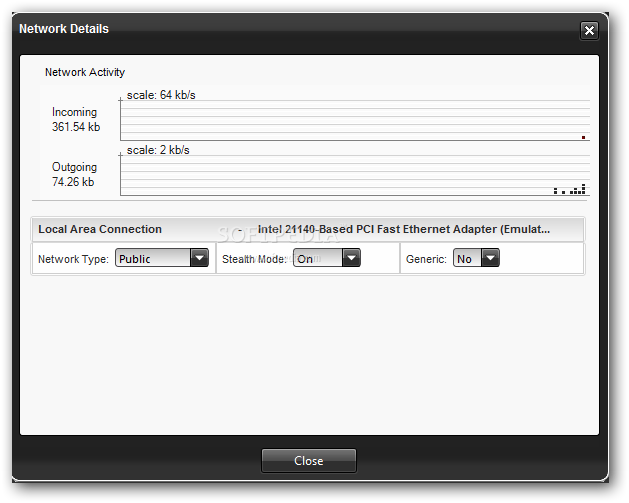
Task: Click the scale: 2 kb/s label
Action: [158, 150]
